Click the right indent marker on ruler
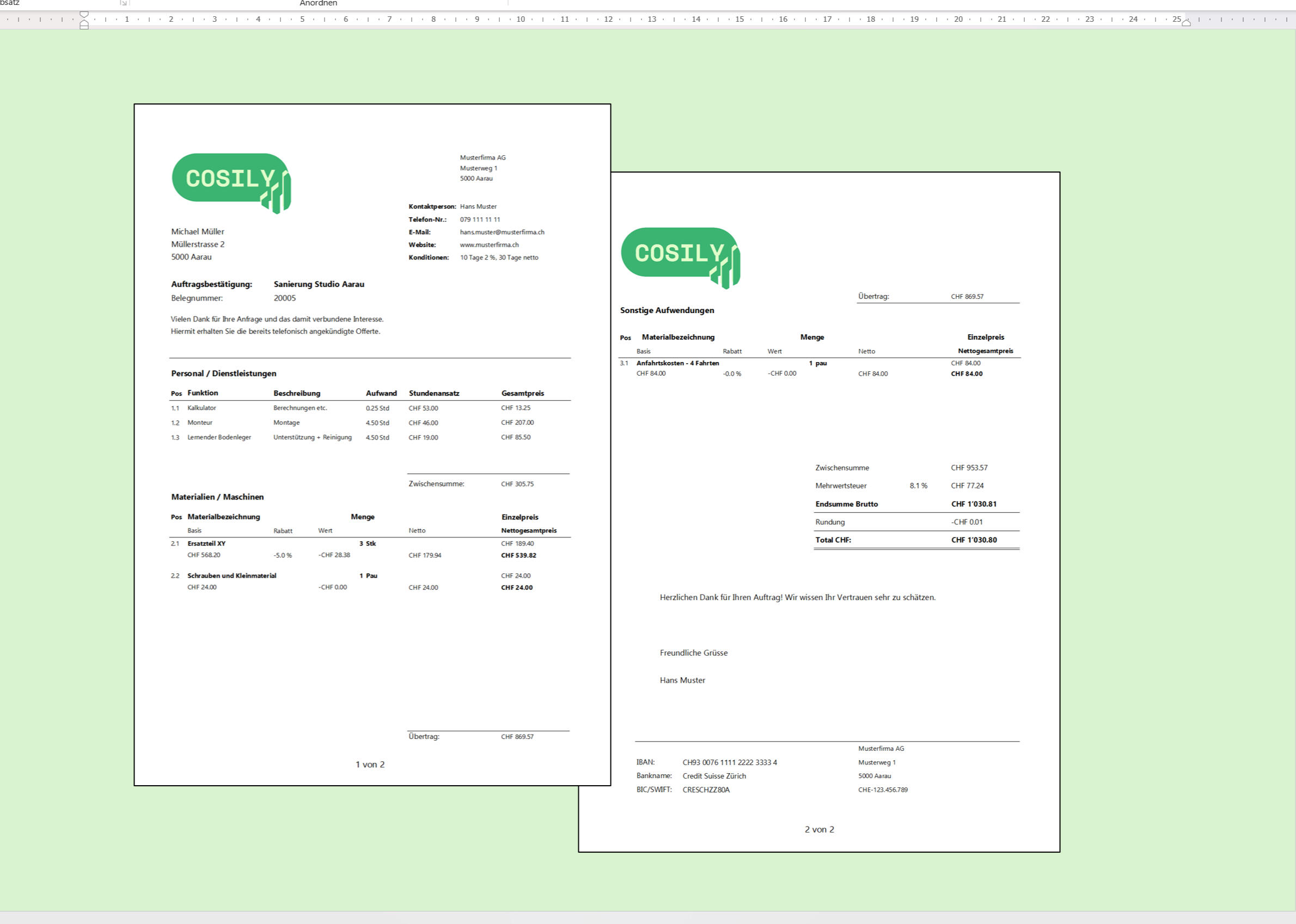Screen dimensions: 1296x924 [x=1186, y=23]
